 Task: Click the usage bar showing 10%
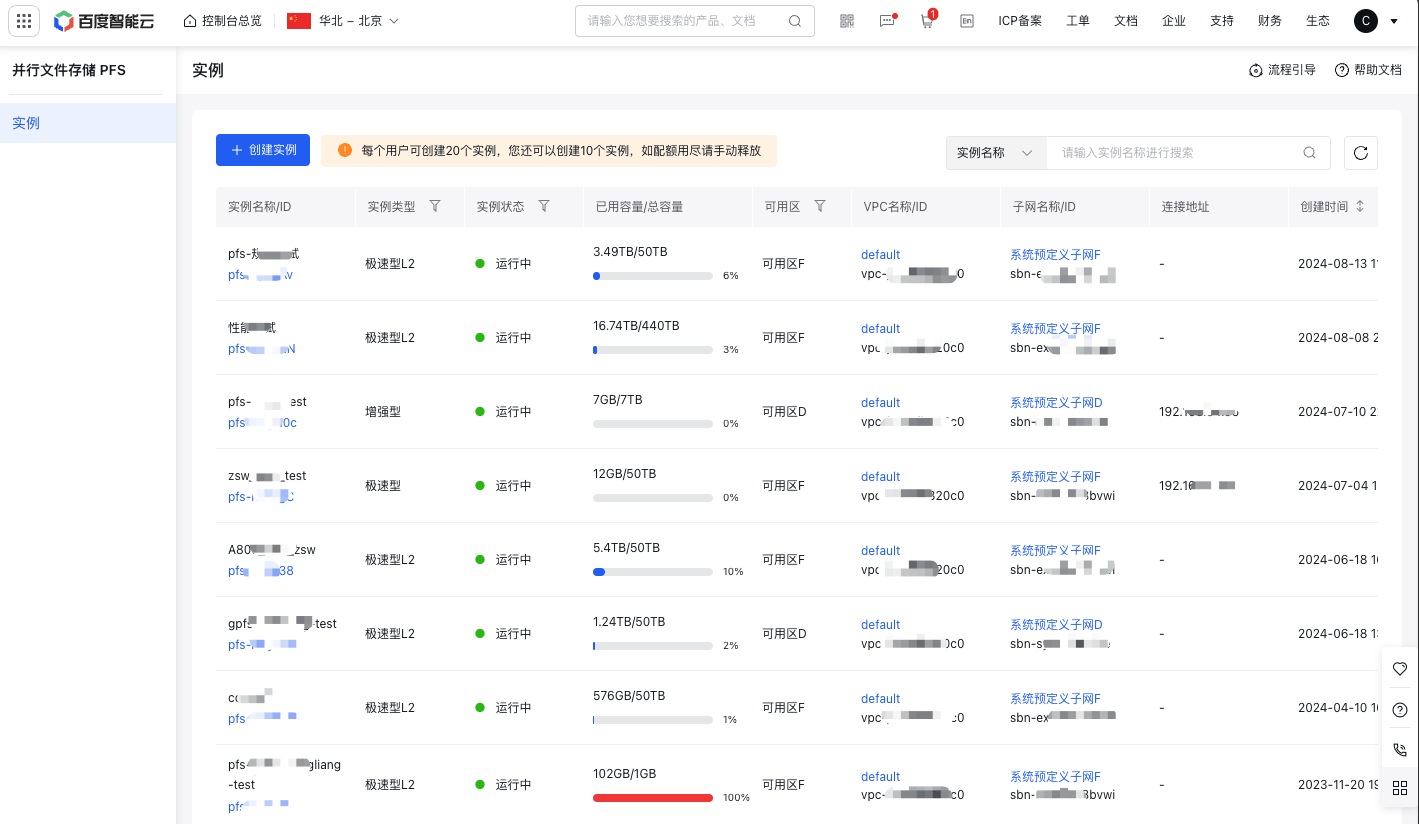tap(653, 571)
